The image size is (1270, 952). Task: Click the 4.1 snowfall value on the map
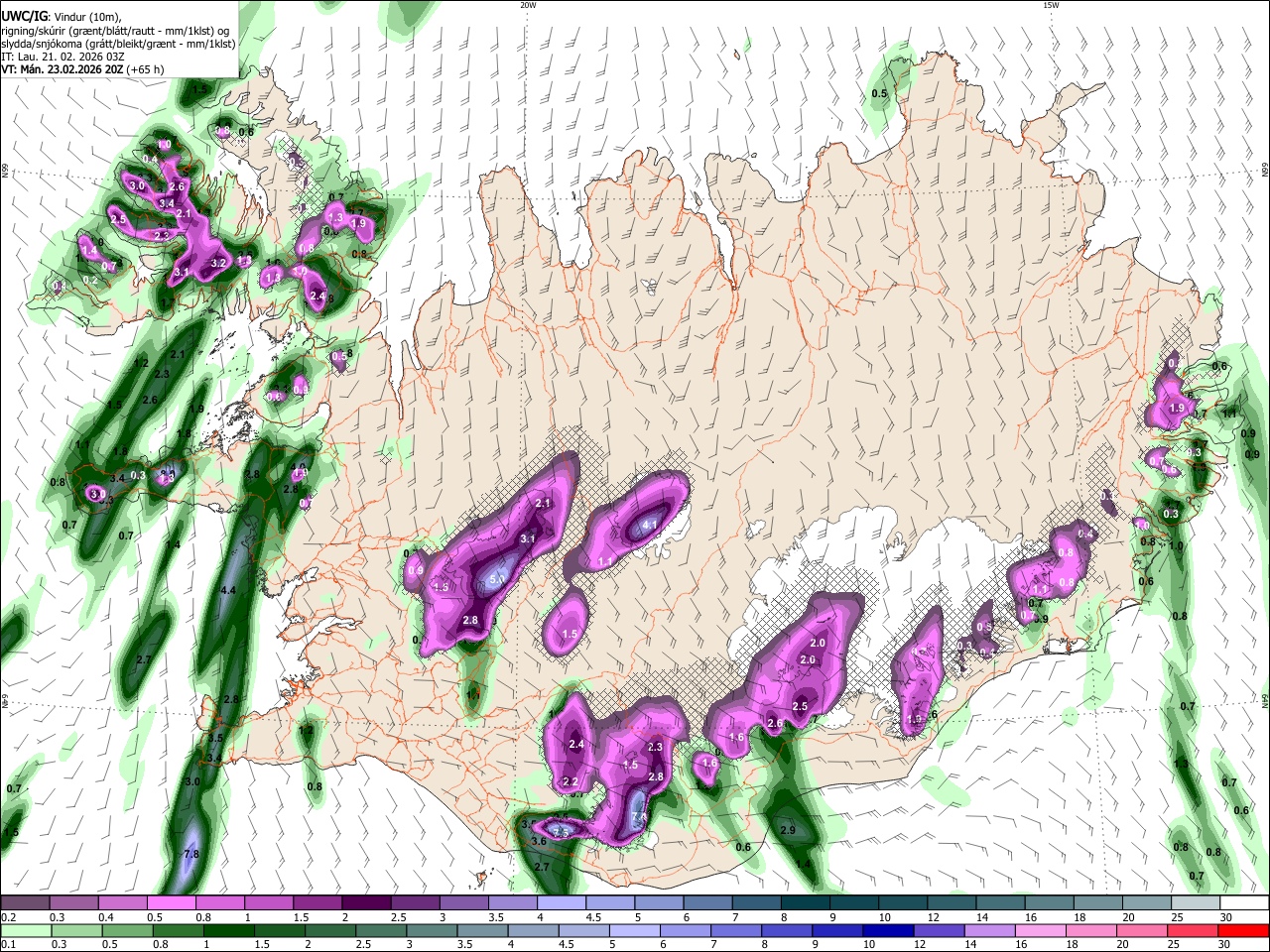click(x=651, y=525)
